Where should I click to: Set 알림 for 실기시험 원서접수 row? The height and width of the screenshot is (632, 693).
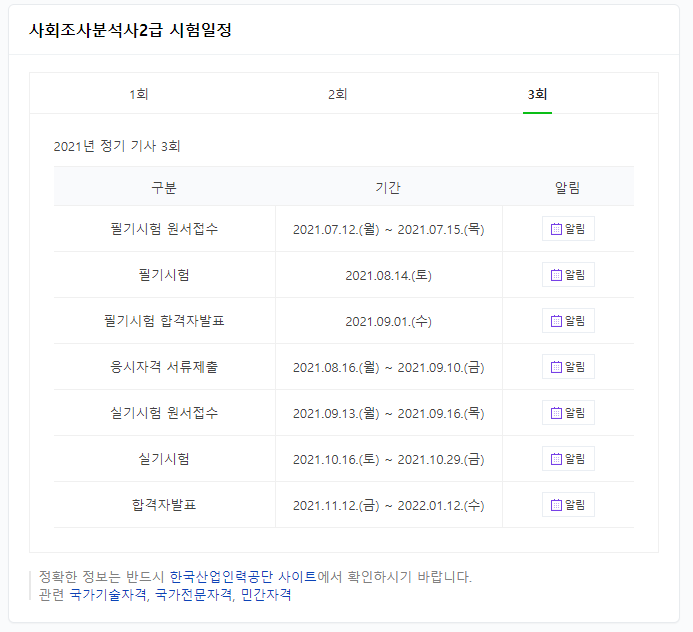coord(568,413)
